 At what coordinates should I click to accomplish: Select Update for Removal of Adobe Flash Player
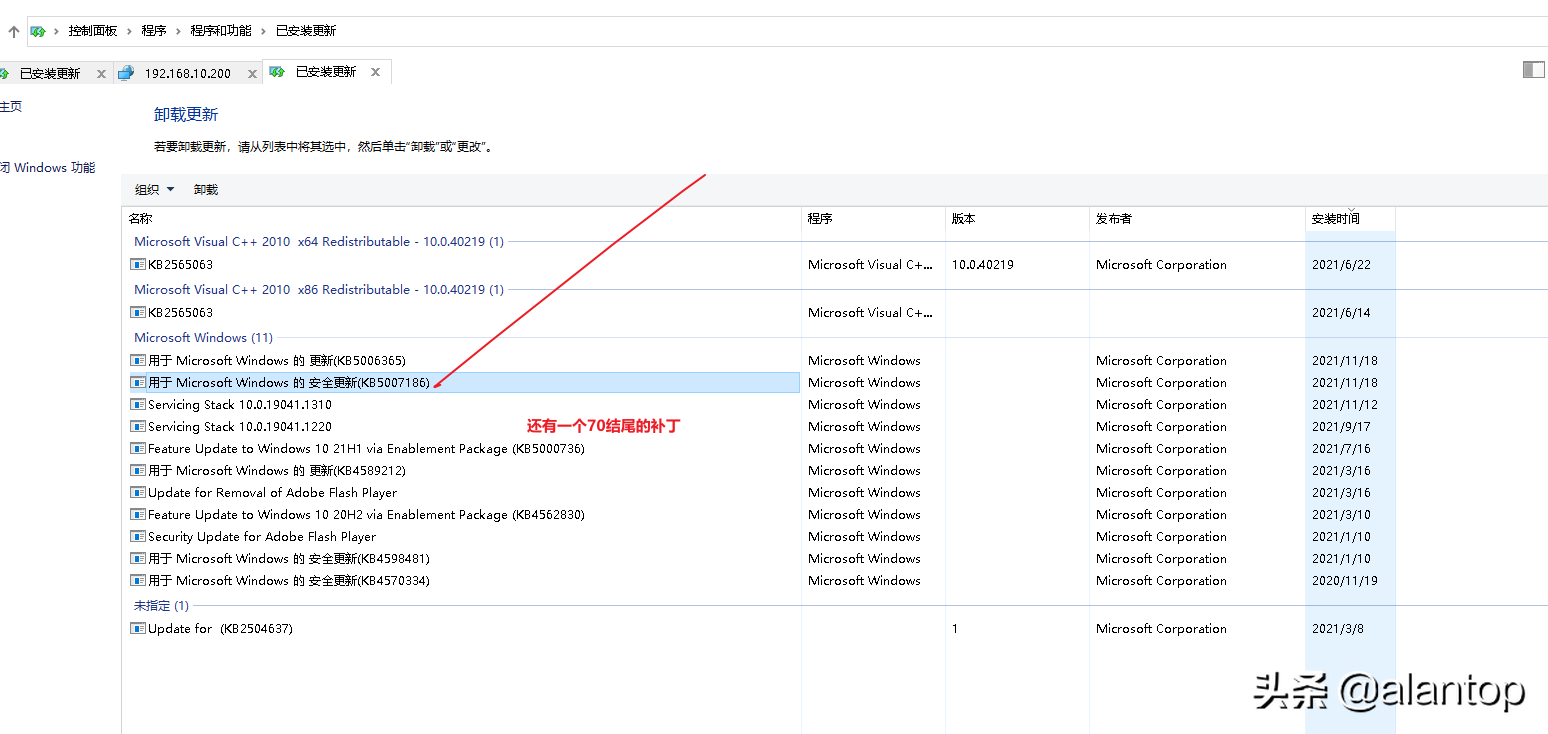click(x=465, y=493)
